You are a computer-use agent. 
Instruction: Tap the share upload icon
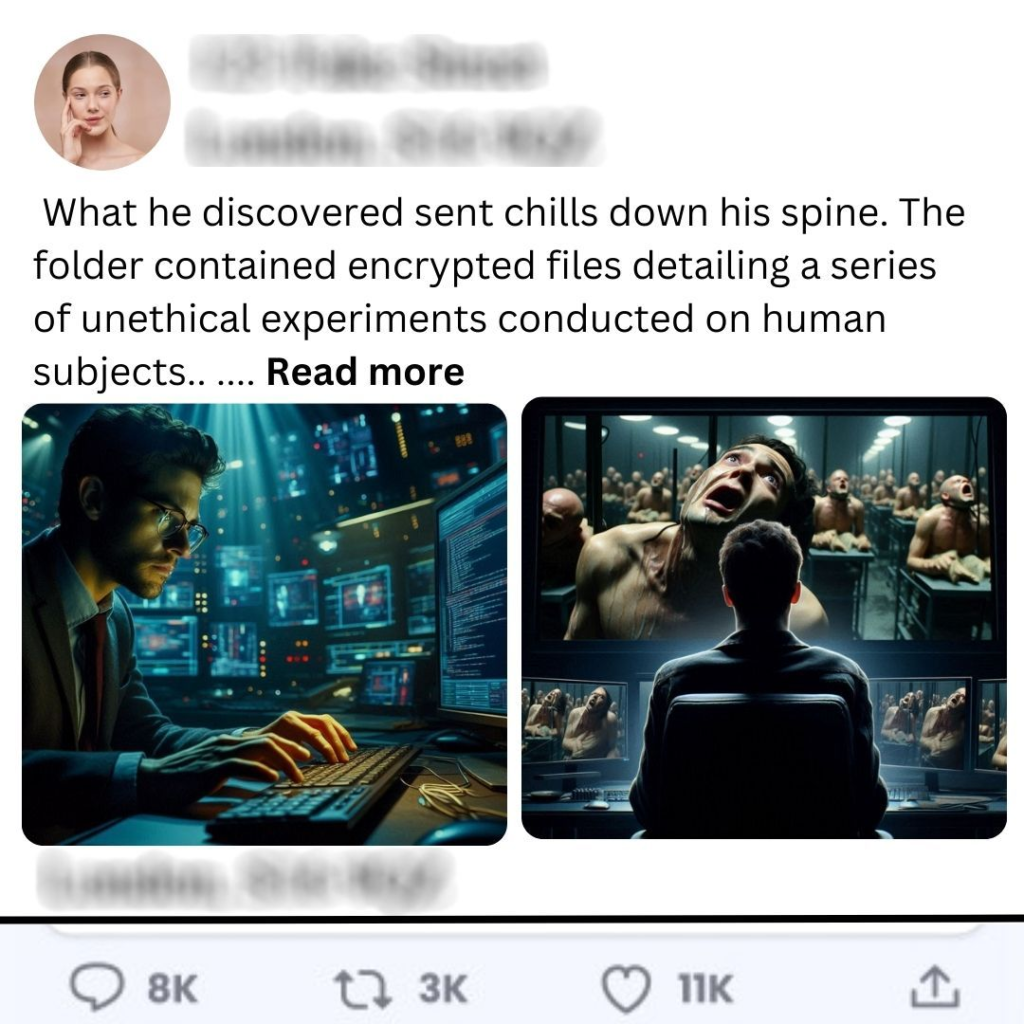(935, 987)
